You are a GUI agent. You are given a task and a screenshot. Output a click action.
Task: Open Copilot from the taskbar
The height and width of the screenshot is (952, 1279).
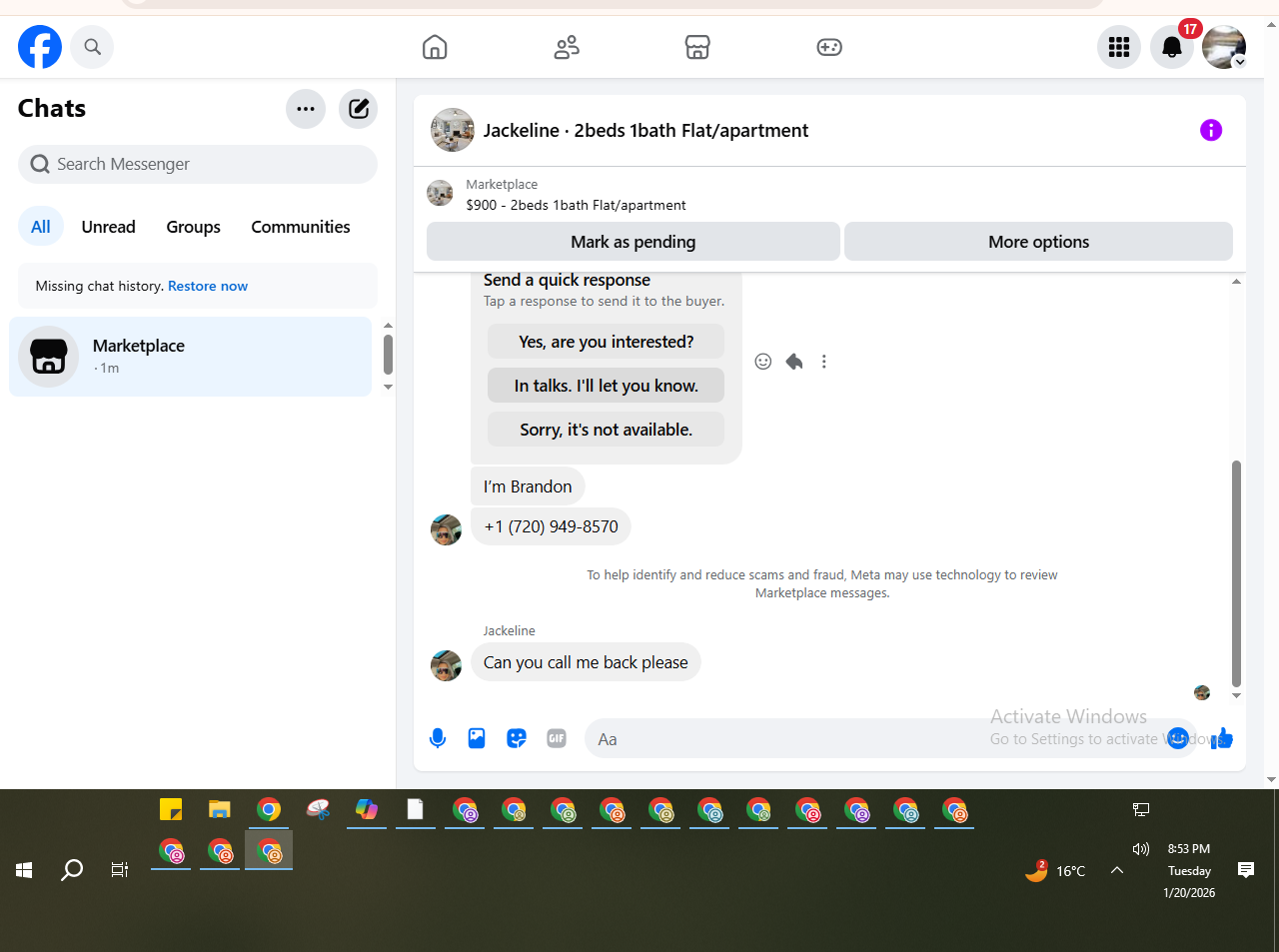[x=367, y=809]
